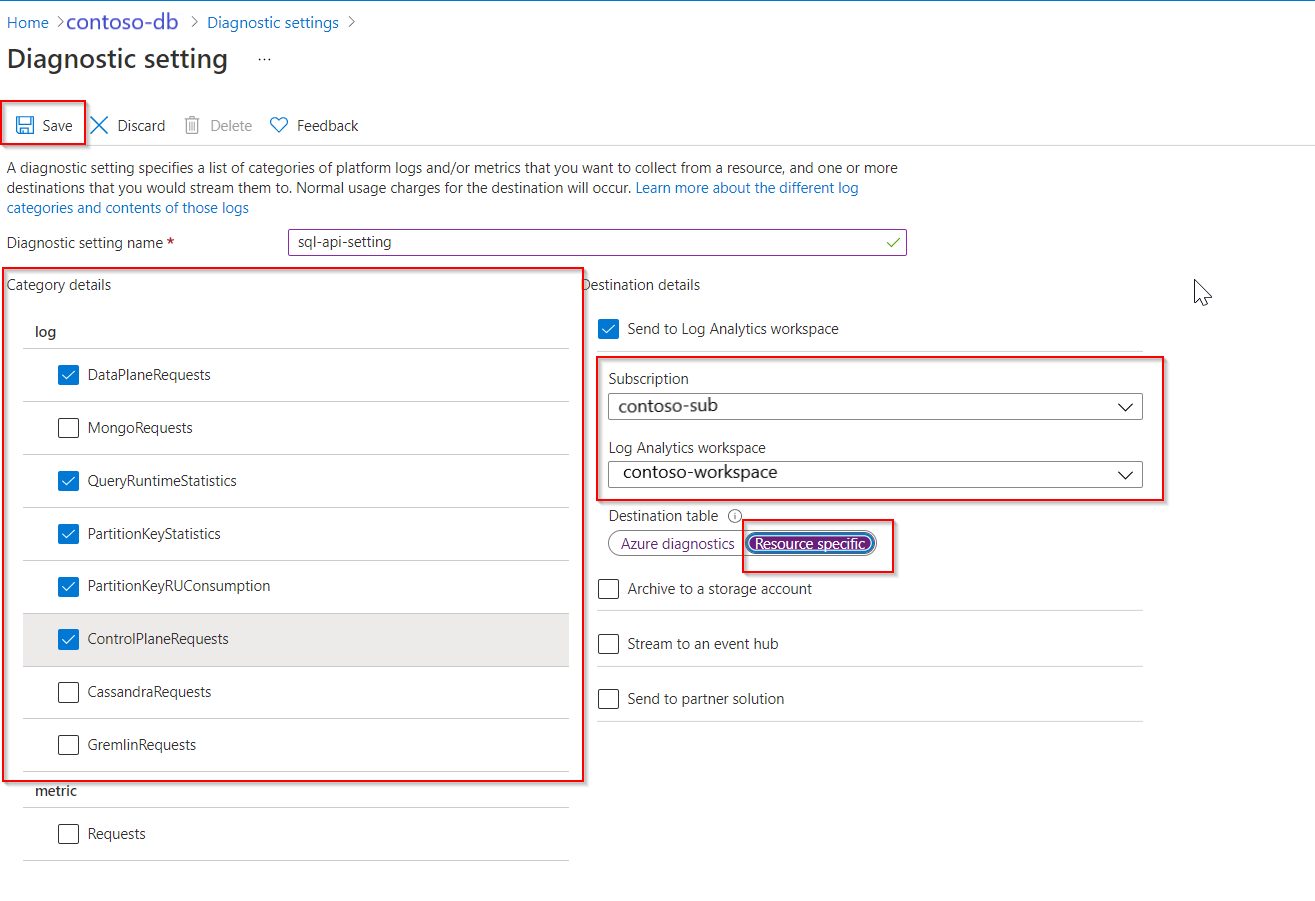Screen dimensions: 1315x901
Task: Open the ellipsis more options menu
Action: coord(264,60)
